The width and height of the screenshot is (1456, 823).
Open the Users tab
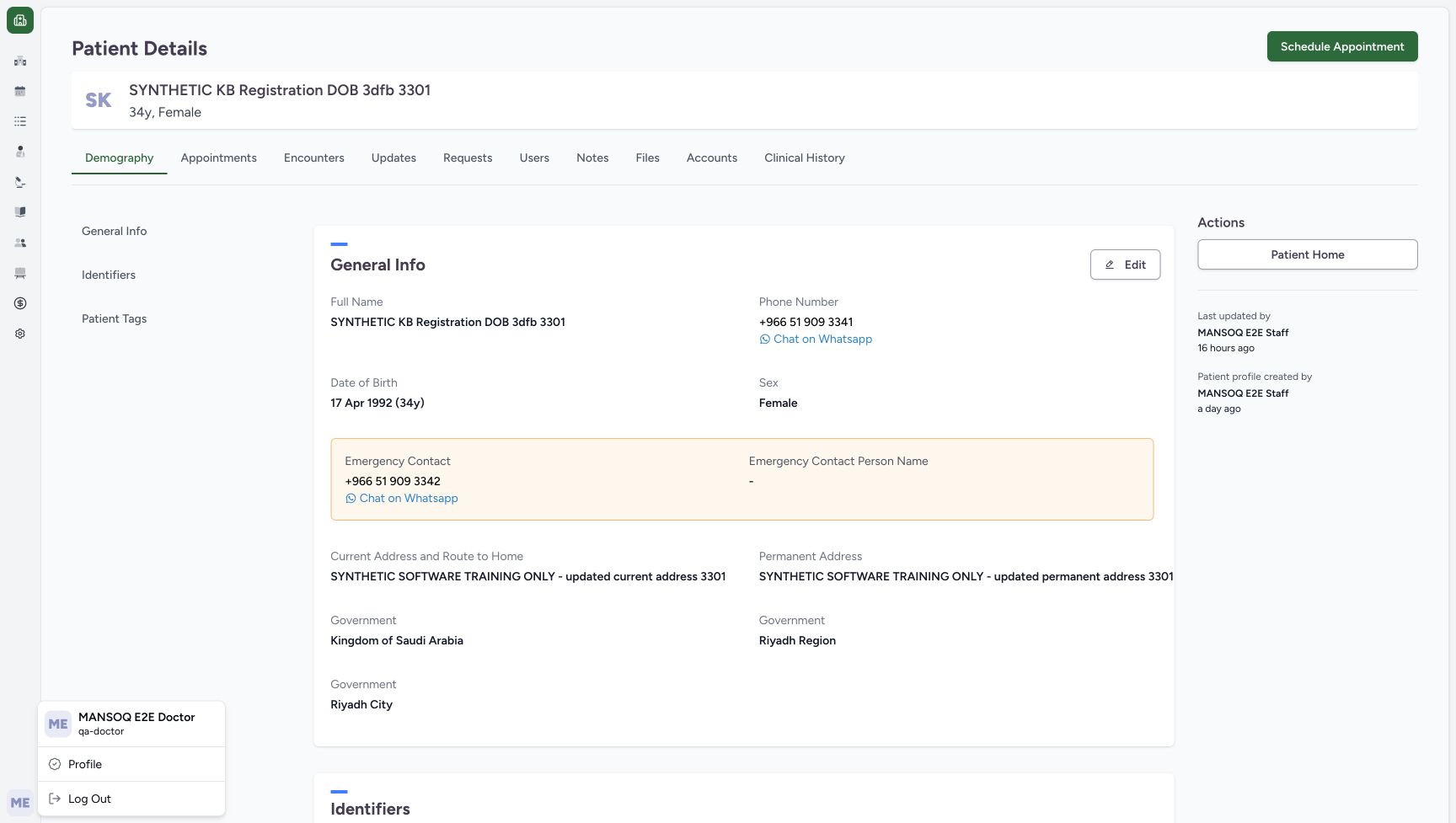tap(534, 158)
